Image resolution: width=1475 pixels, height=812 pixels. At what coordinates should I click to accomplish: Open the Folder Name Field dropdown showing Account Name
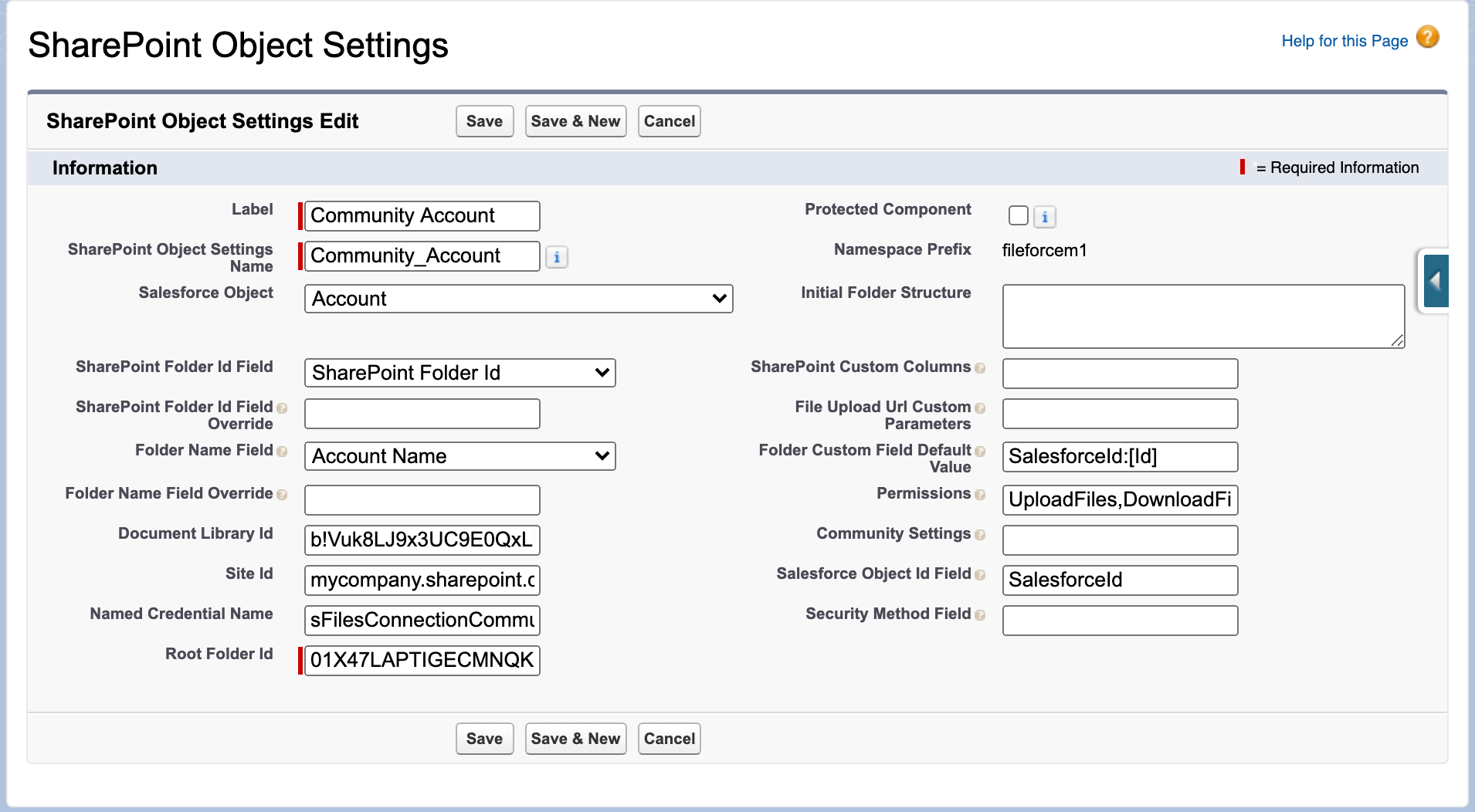coord(459,456)
